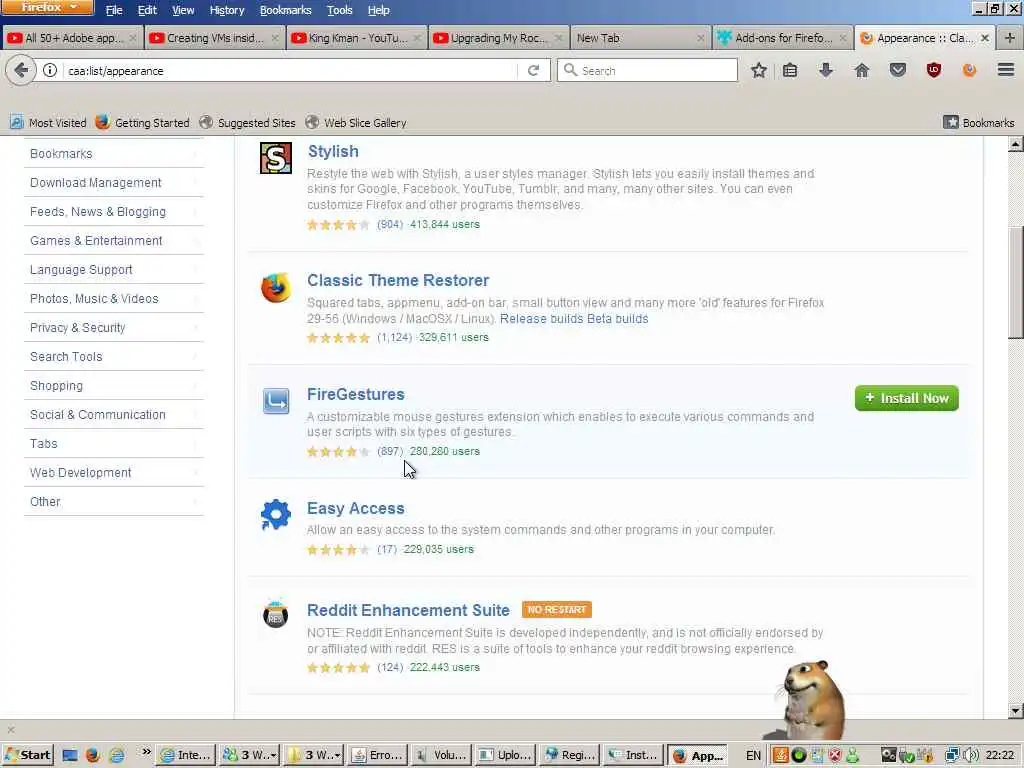Close the New Tab tab
The image size is (1024, 768).
(x=700, y=38)
